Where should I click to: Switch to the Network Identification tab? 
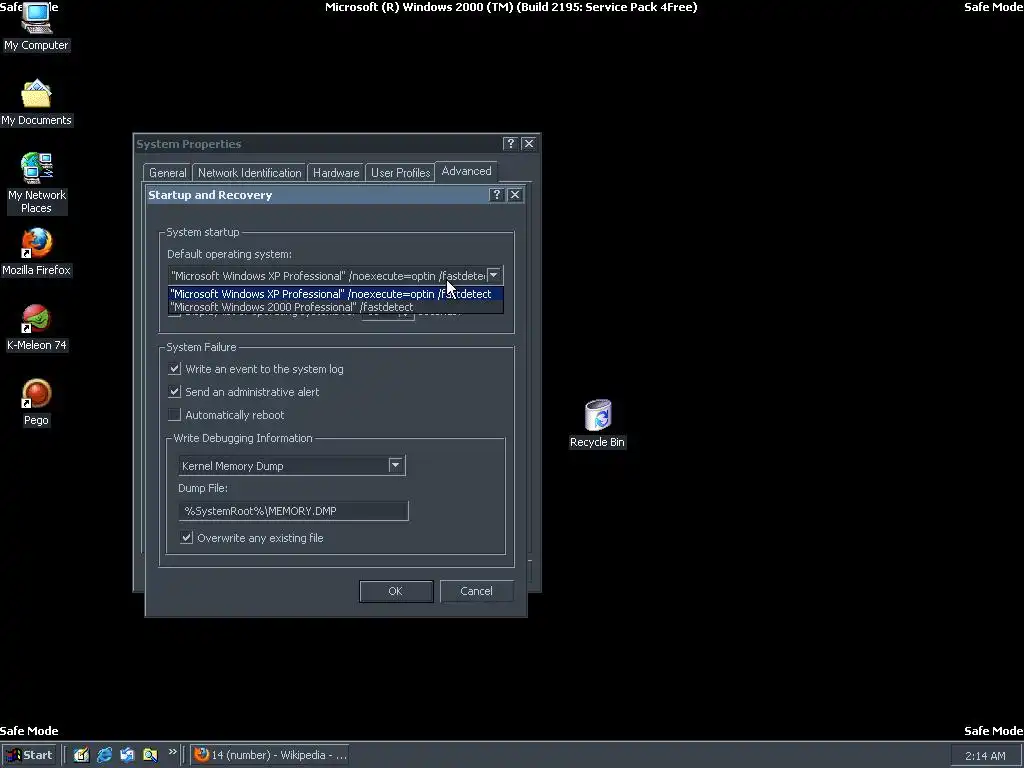point(249,172)
